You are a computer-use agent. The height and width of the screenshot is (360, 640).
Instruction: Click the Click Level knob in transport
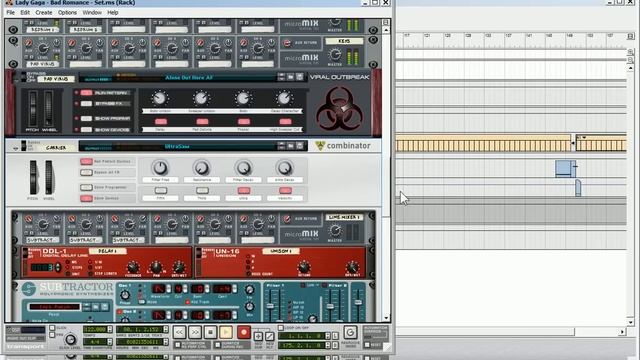point(70,339)
